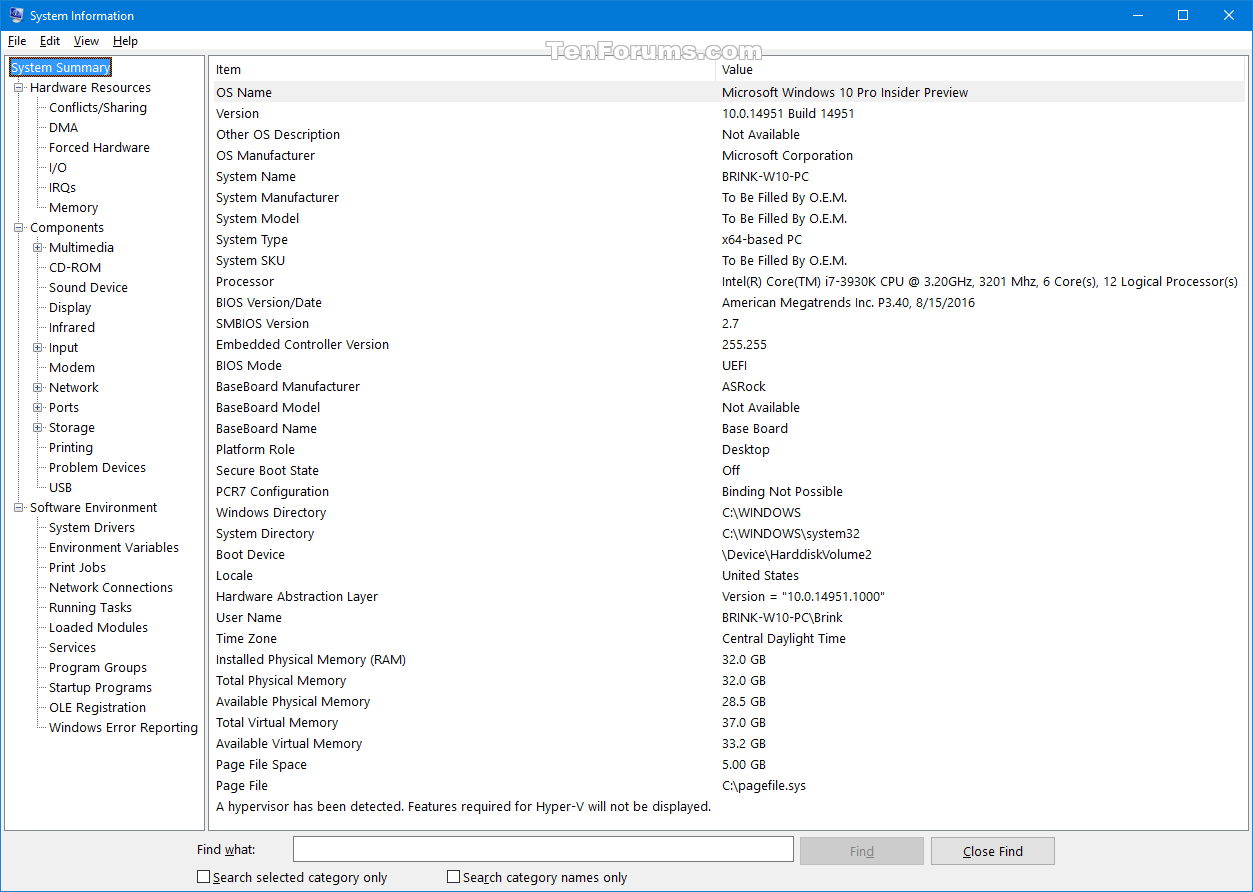Click the Close Find button
1253x892 pixels.
click(x=992, y=851)
